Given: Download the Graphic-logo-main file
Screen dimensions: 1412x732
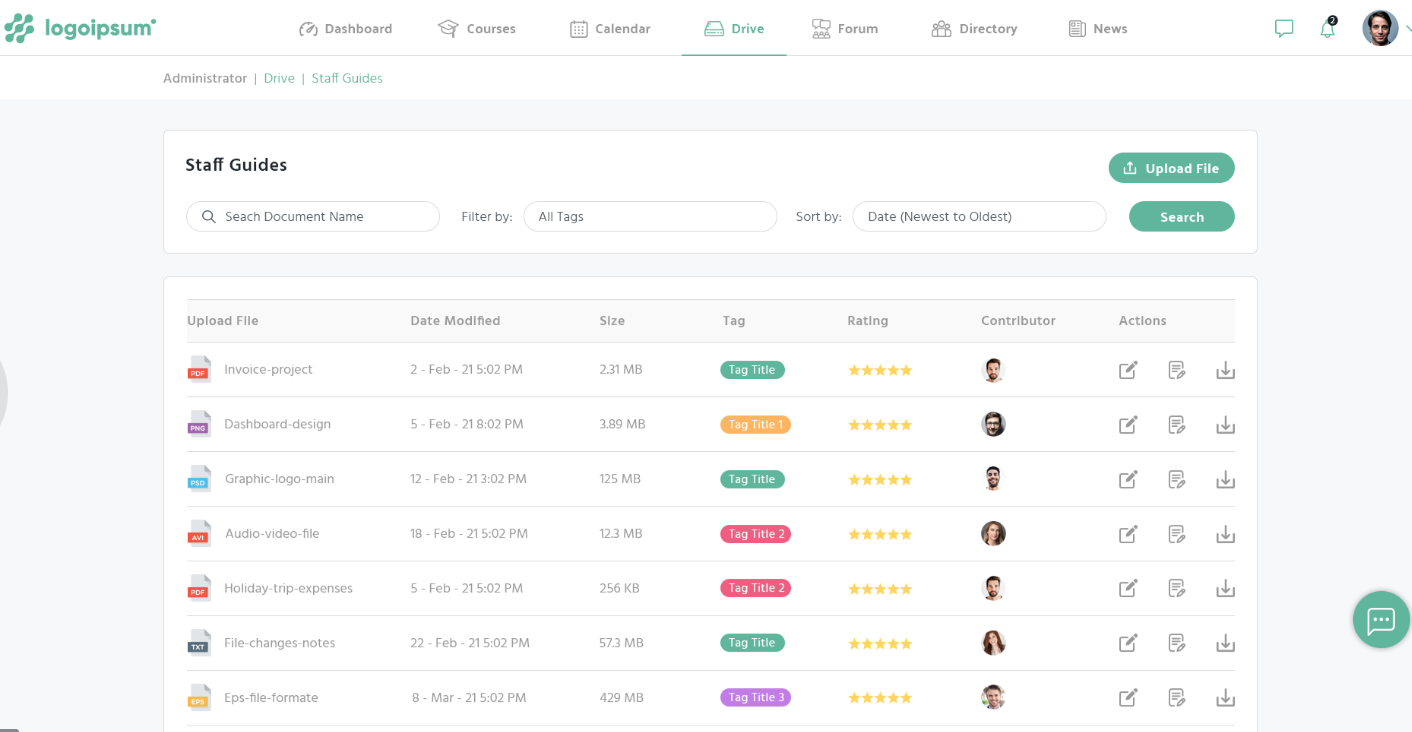Looking at the screenshot, I should 1225,479.
